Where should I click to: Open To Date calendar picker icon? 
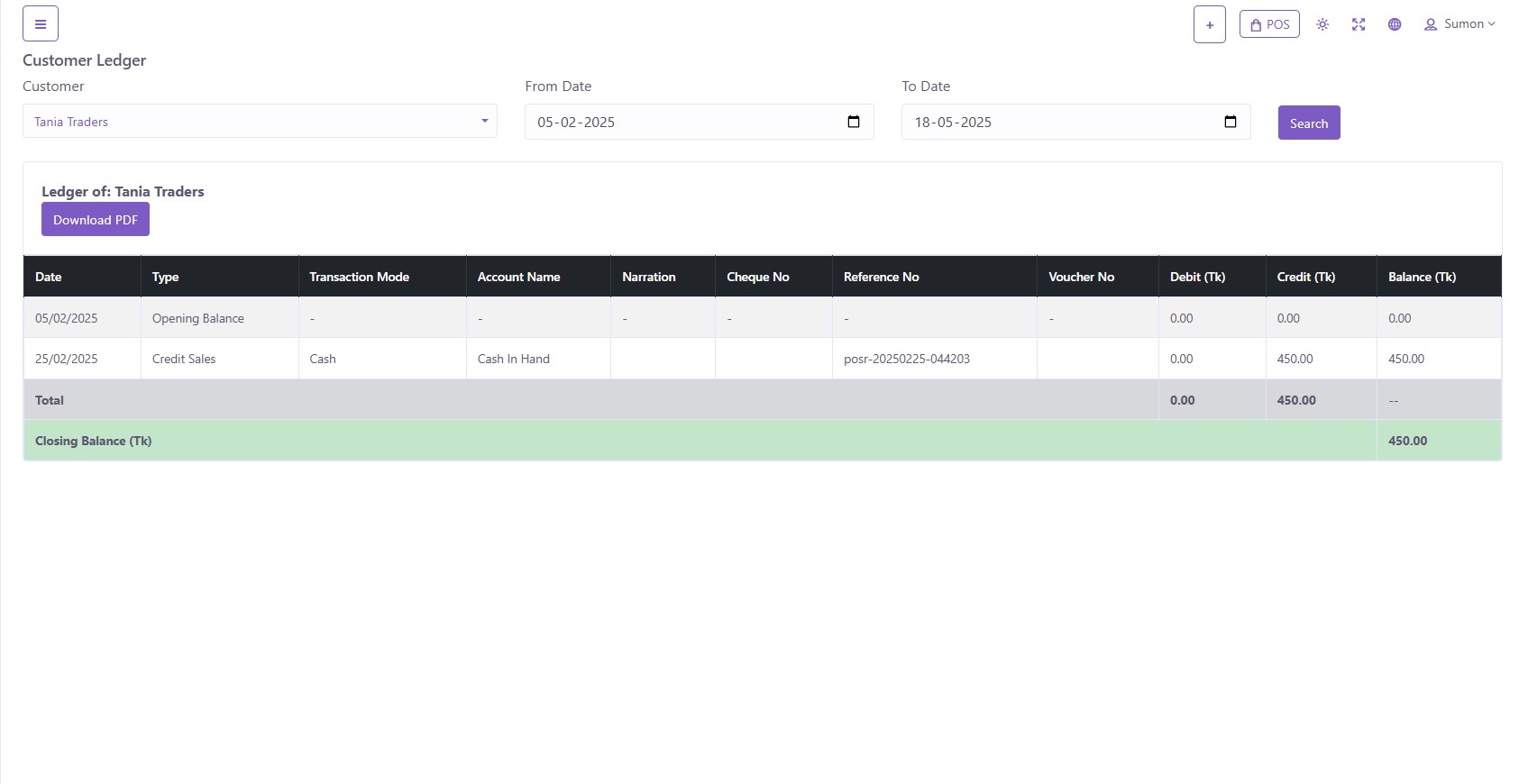point(1231,122)
